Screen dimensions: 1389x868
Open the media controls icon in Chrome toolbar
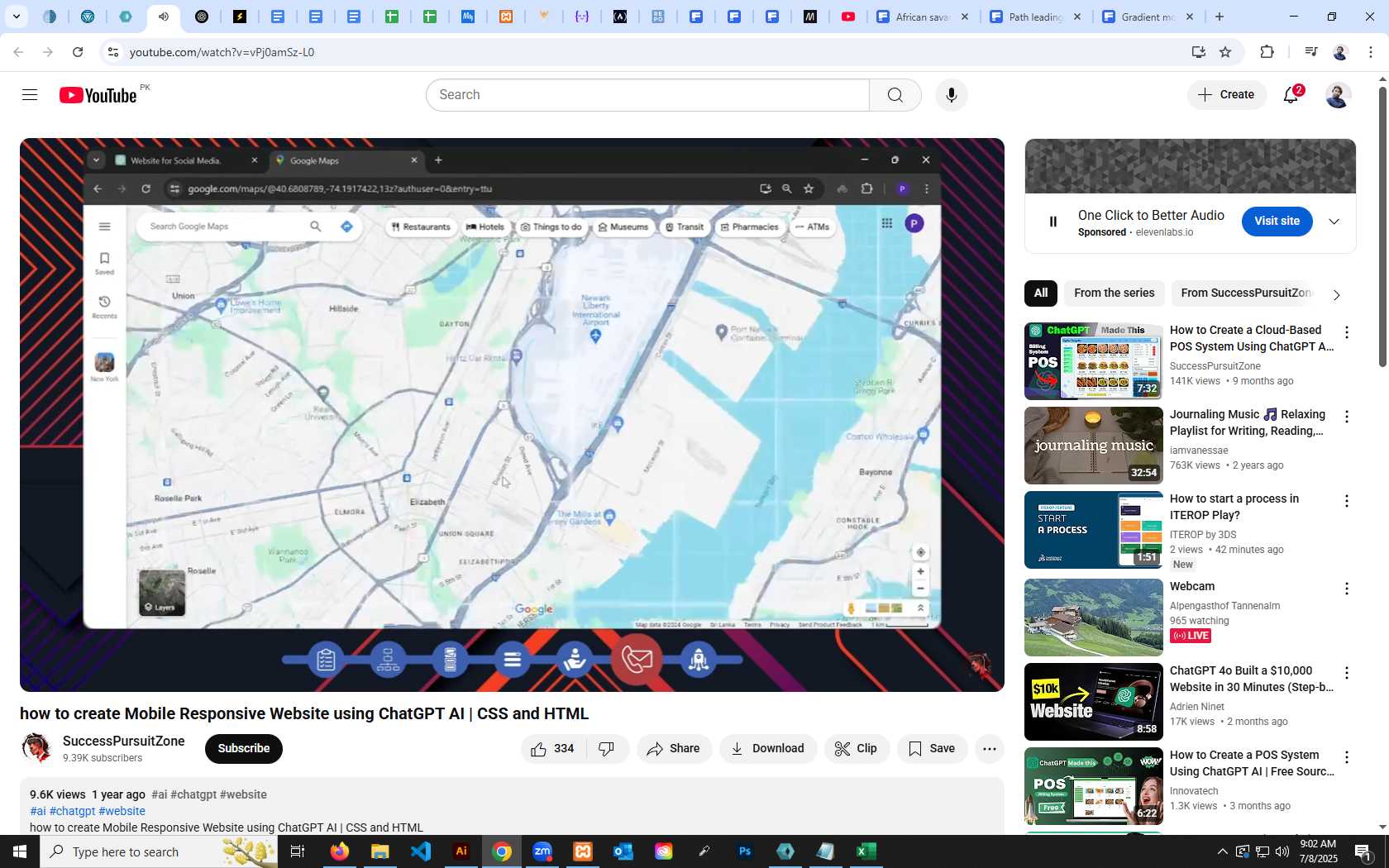(1310, 52)
